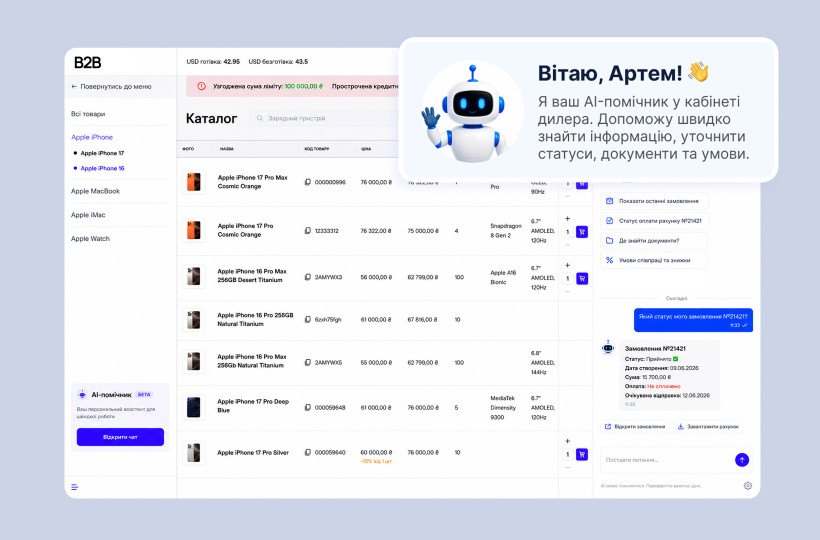The image size is (820, 540).
Task: Copy product code 2AMYWX5
Action: [x=308, y=362]
